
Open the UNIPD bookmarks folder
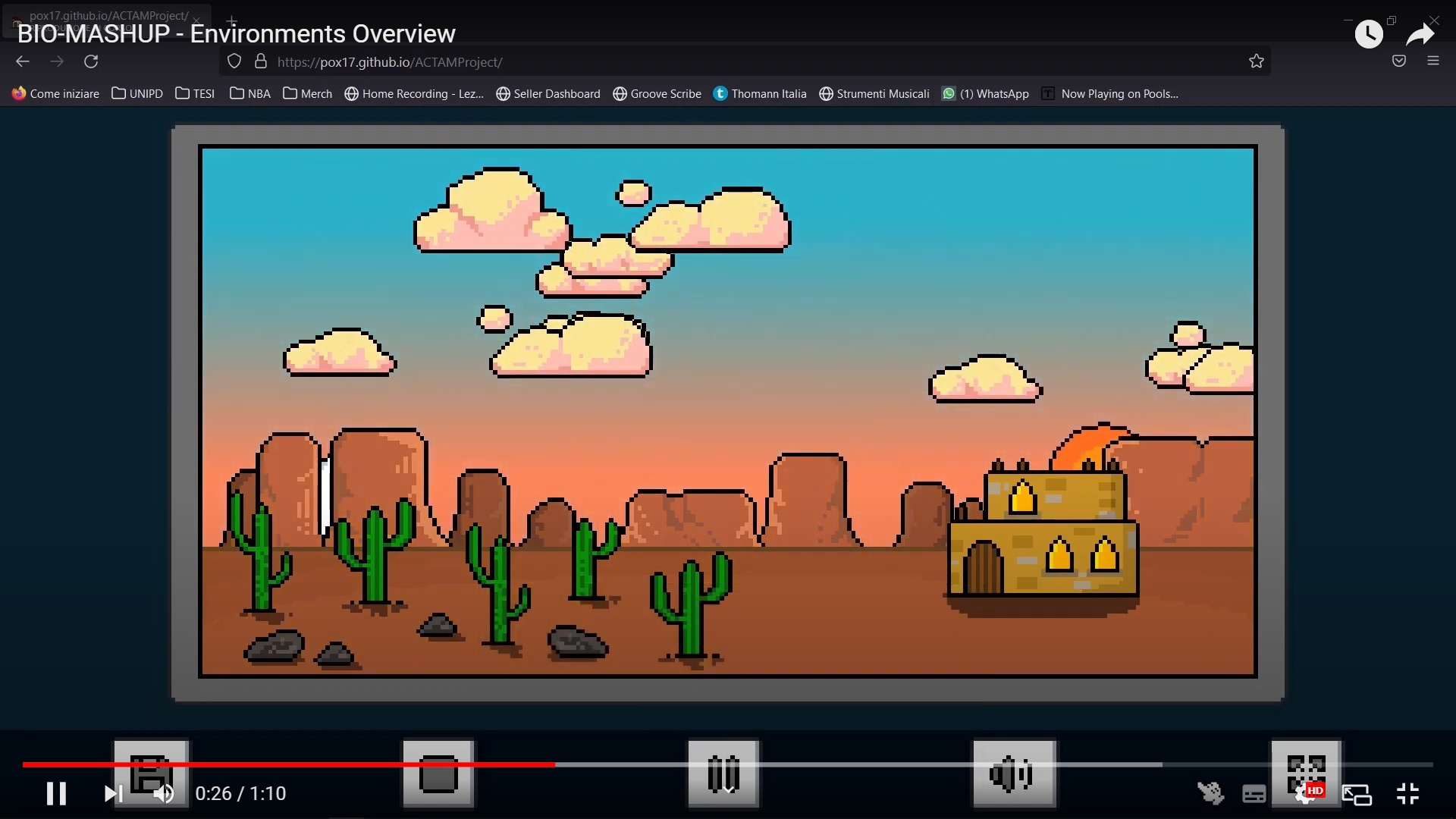tap(137, 93)
